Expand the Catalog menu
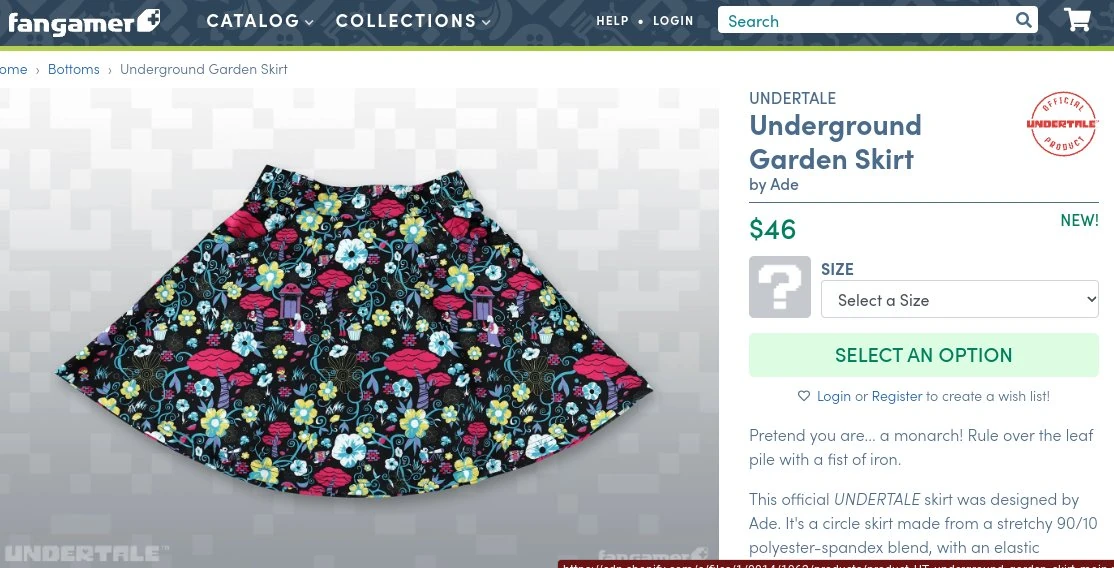 point(260,21)
